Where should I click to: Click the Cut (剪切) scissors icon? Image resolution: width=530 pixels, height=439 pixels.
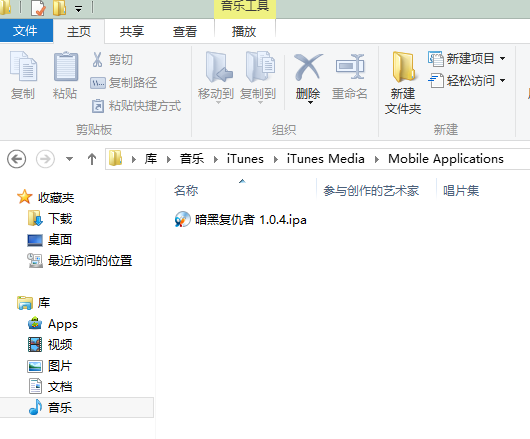(x=97, y=59)
